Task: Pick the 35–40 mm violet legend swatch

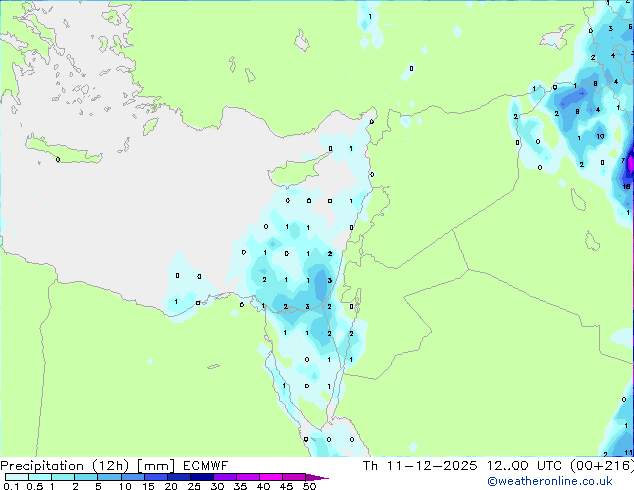Action: click(248, 477)
